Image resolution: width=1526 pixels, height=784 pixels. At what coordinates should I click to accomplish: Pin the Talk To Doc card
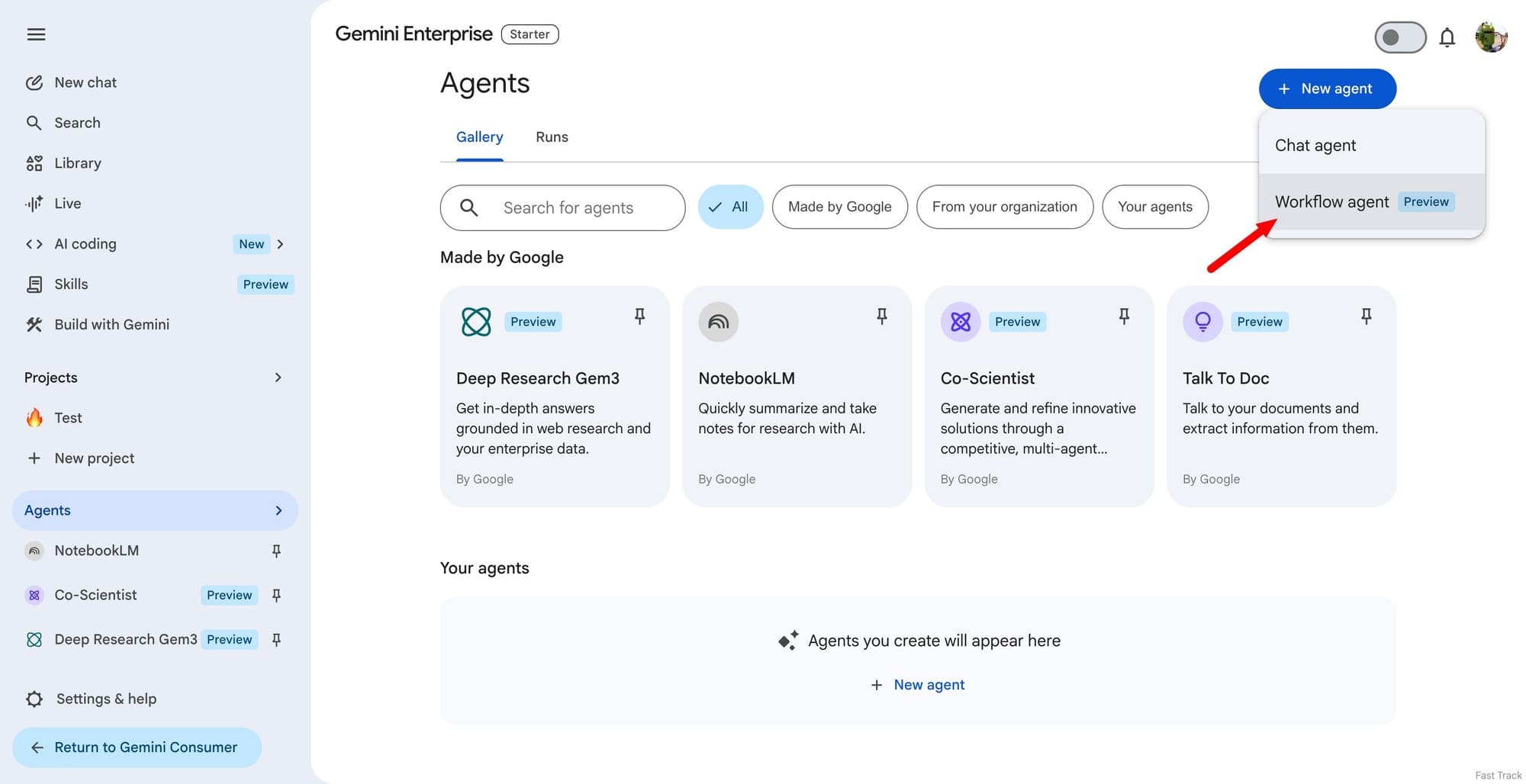[1367, 316]
